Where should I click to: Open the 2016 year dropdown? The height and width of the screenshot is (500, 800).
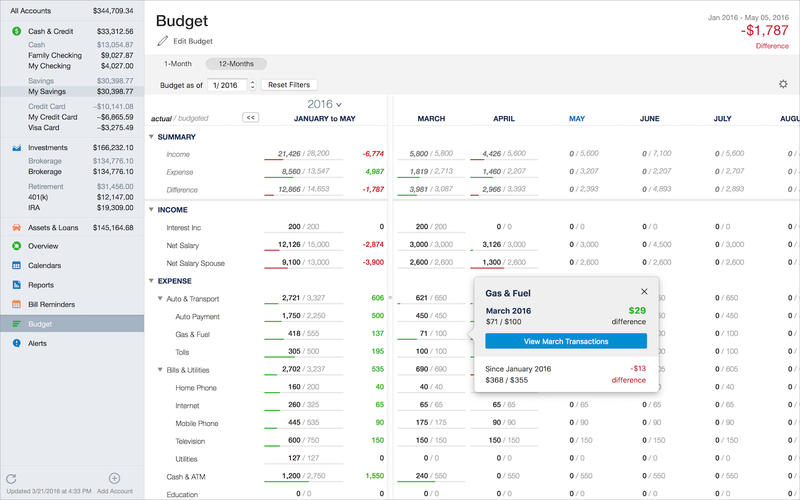pyautogui.click(x=325, y=104)
